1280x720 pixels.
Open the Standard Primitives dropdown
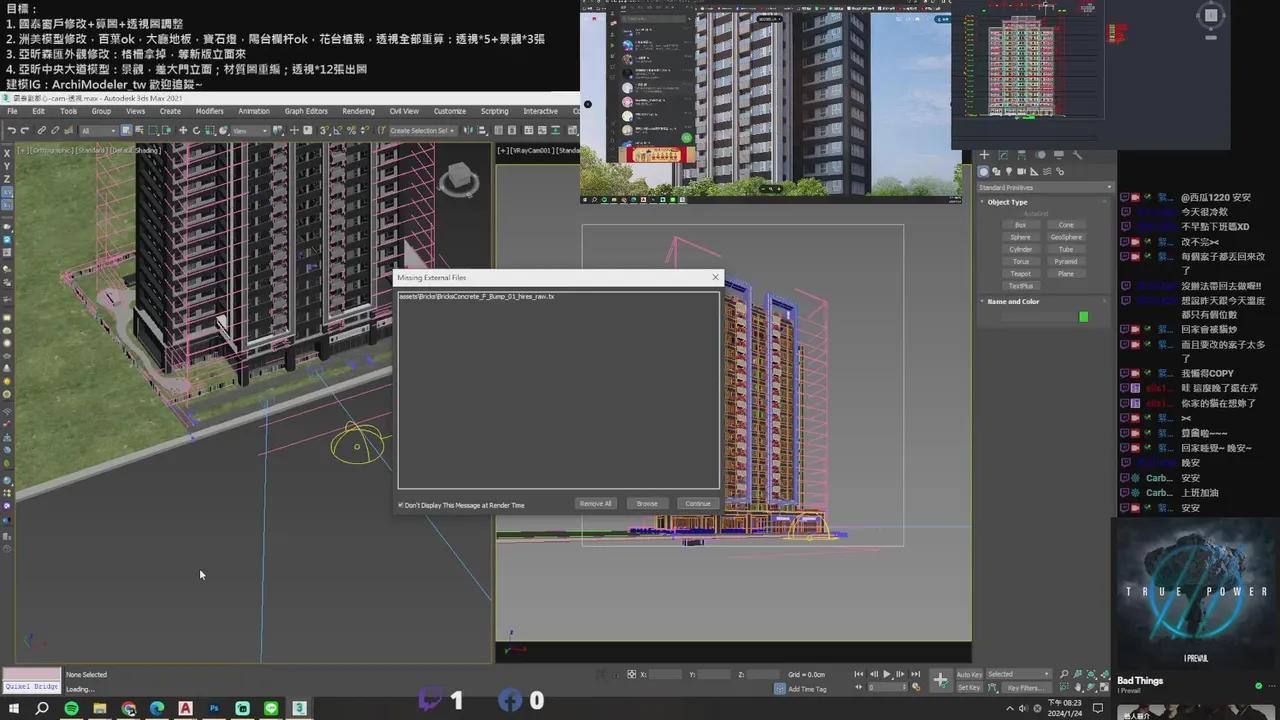tap(1045, 187)
